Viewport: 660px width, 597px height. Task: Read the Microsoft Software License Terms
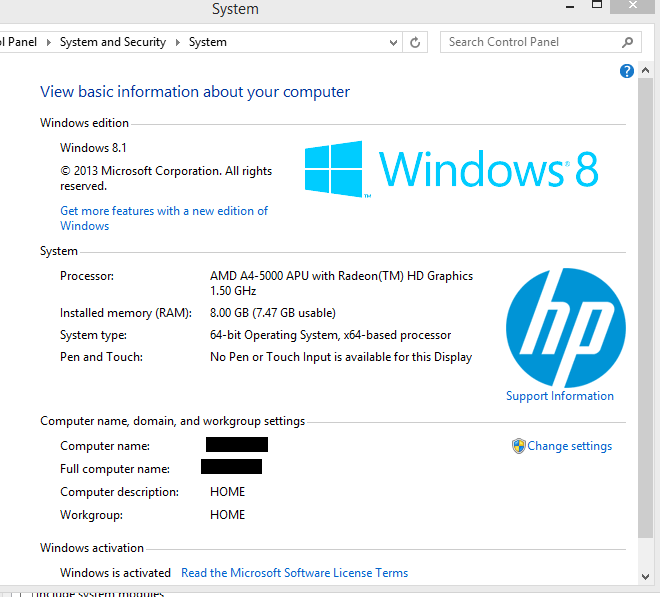pyautogui.click(x=294, y=573)
